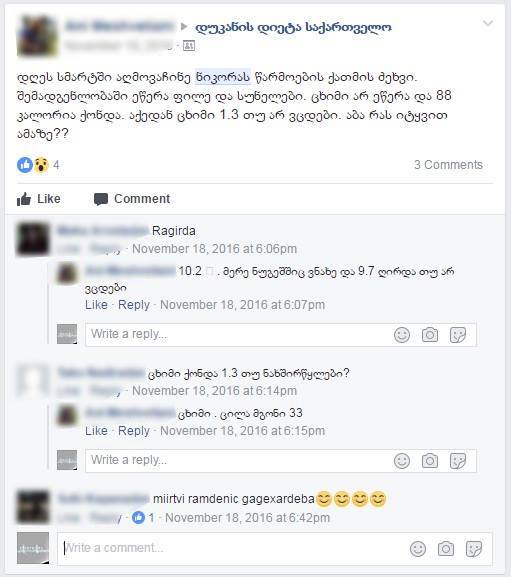
Task: Attach a photo in first reply box
Action: pyautogui.click(x=430, y=335)
